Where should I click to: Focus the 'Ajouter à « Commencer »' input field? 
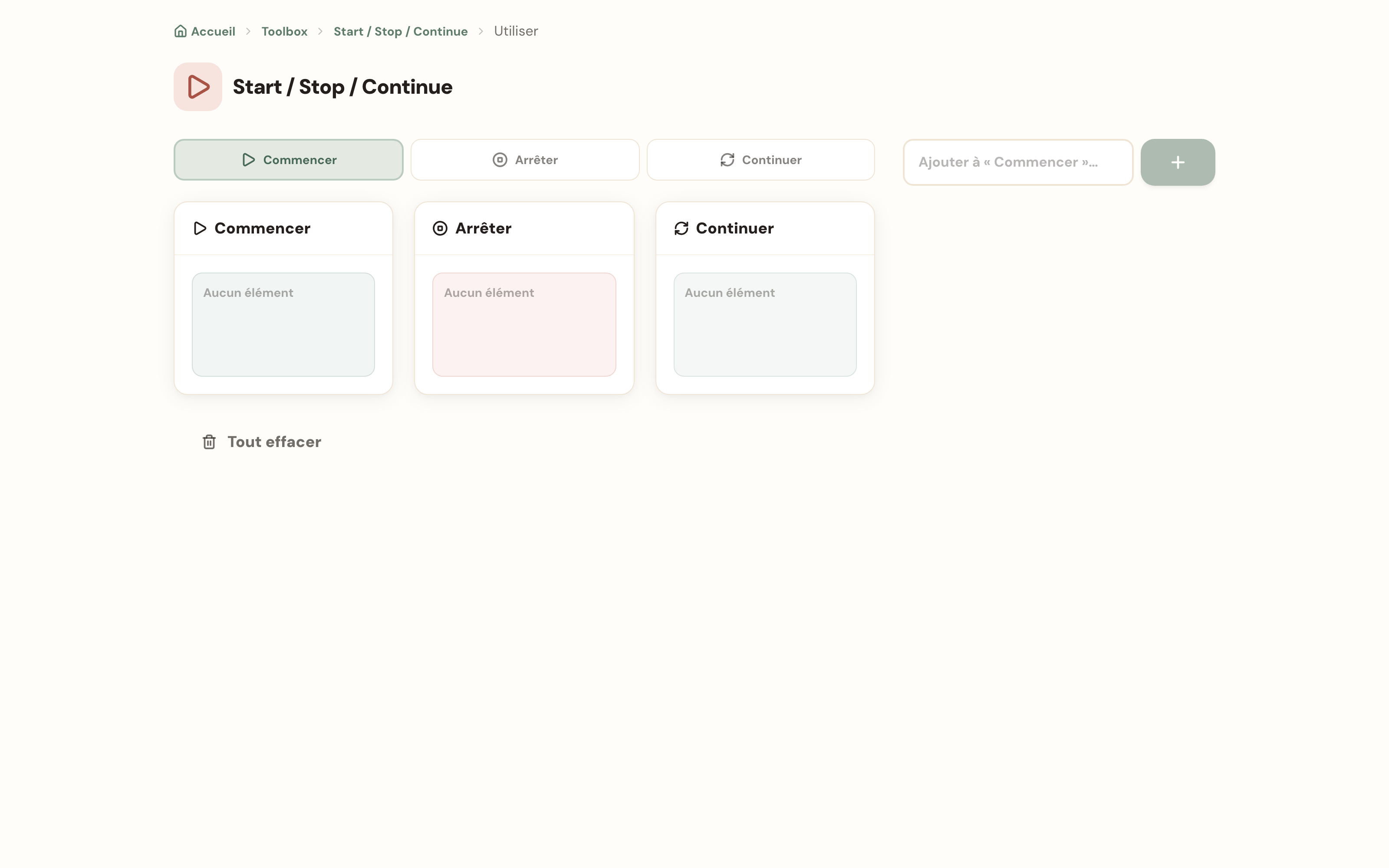pyautogui.click(x=1017, y=162)
